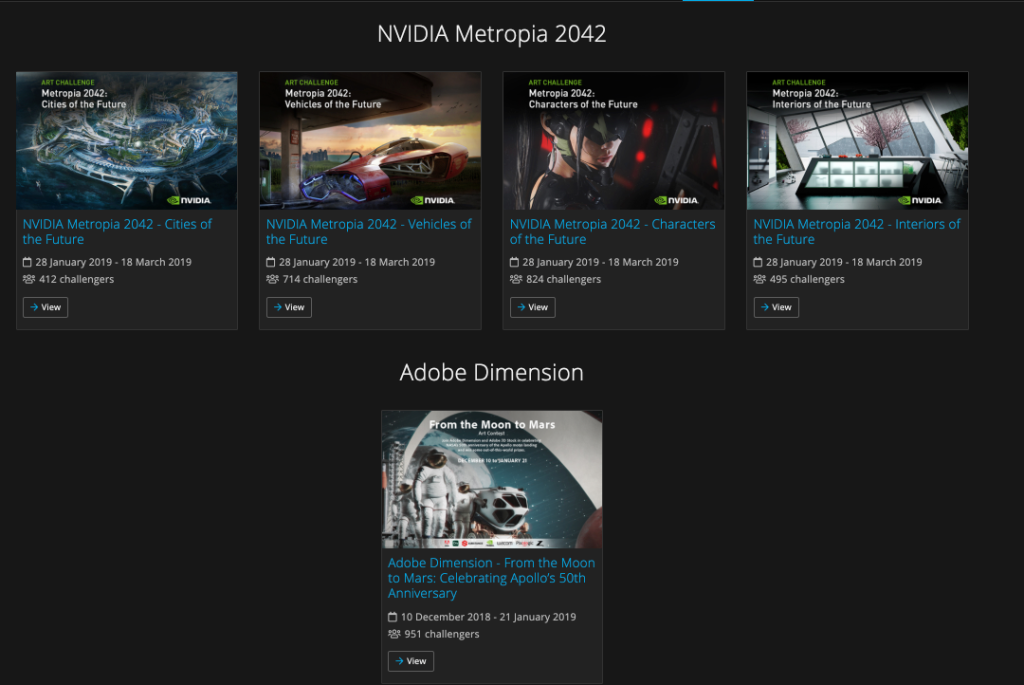Click the date range on the Vehicles of the Future card
Viewport: 1024px width, 685px height.
point(357,263)
